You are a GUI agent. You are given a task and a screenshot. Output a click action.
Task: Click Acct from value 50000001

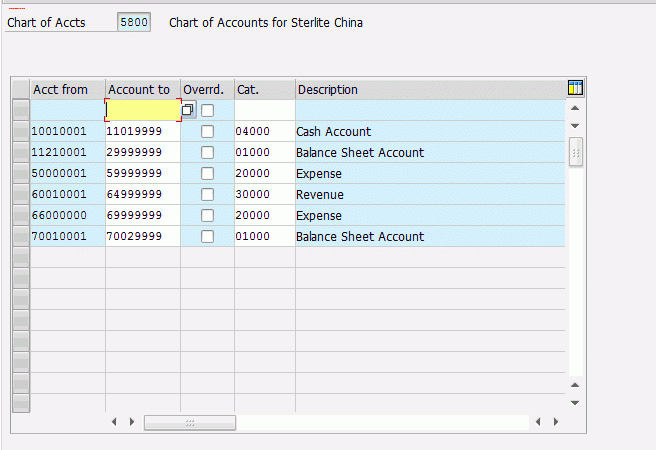(59, 173)
